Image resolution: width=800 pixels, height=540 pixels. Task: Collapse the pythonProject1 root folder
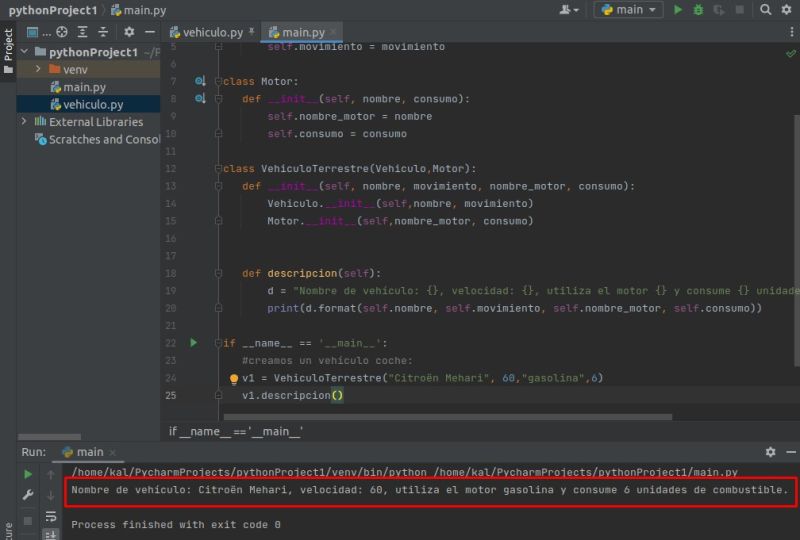point(24,52)
